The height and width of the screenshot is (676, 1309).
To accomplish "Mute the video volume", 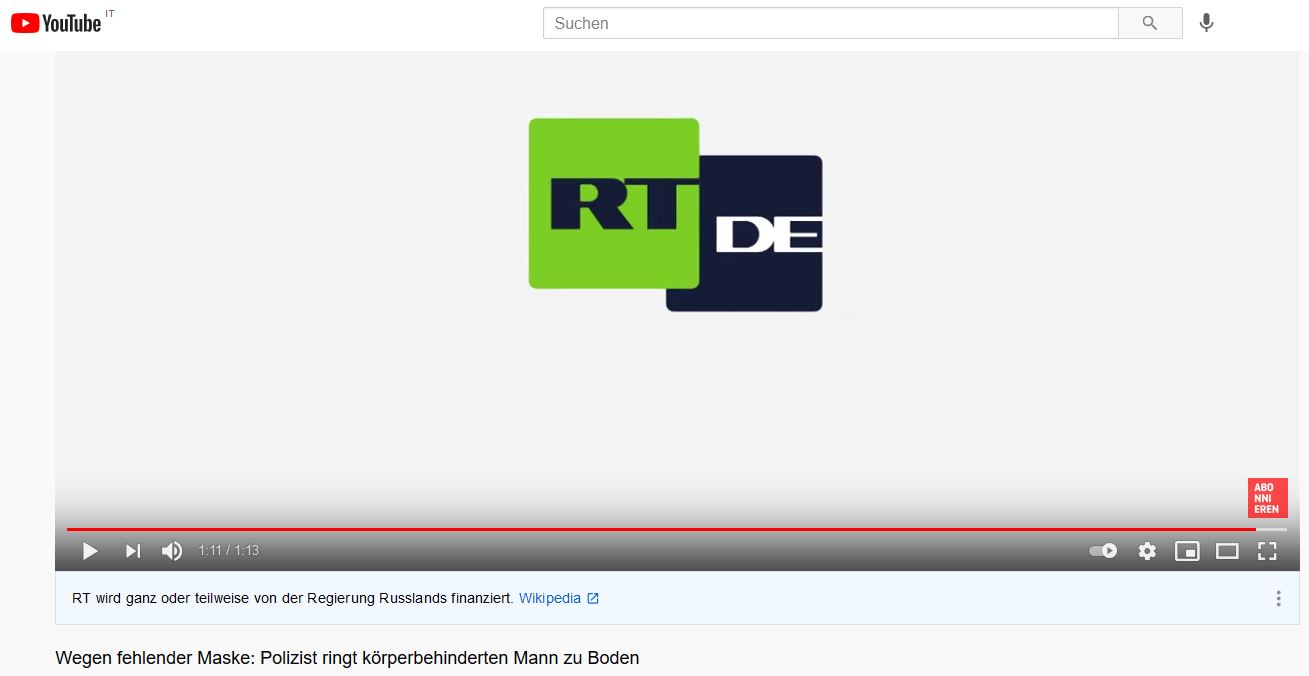I will coord(172,551).
